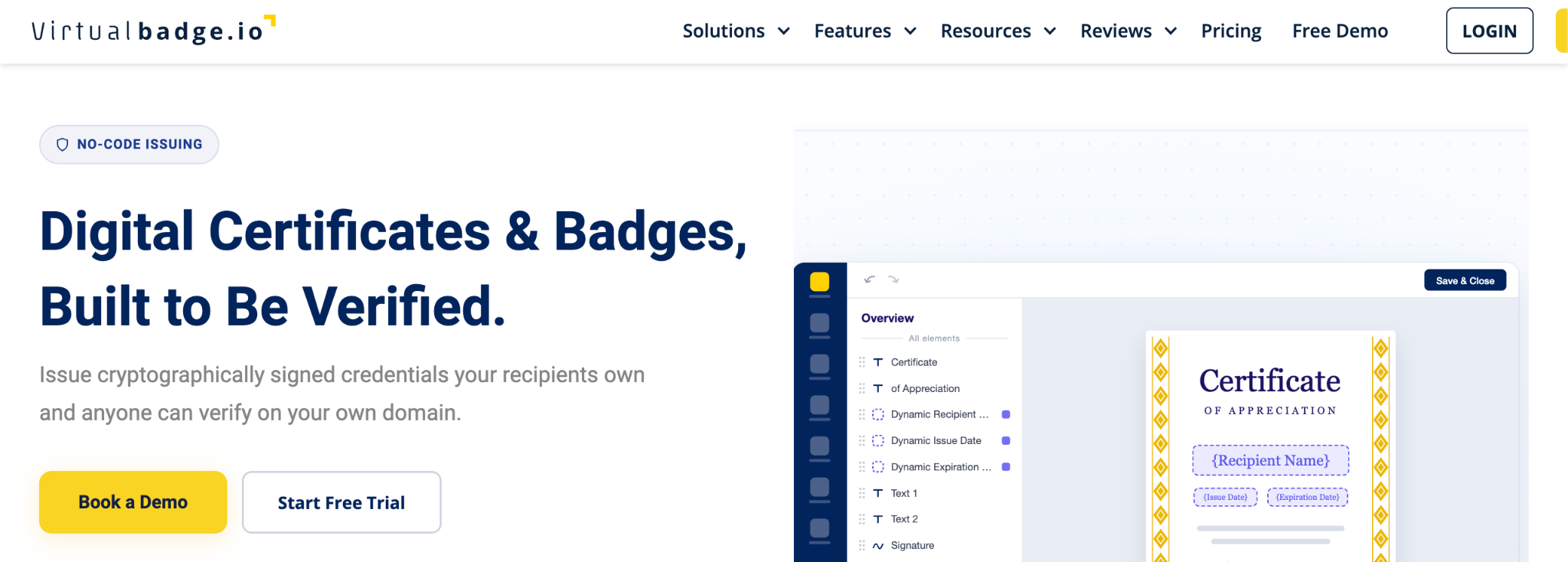Select the {Issue Date} field on the certificate

click(1225, 497)
